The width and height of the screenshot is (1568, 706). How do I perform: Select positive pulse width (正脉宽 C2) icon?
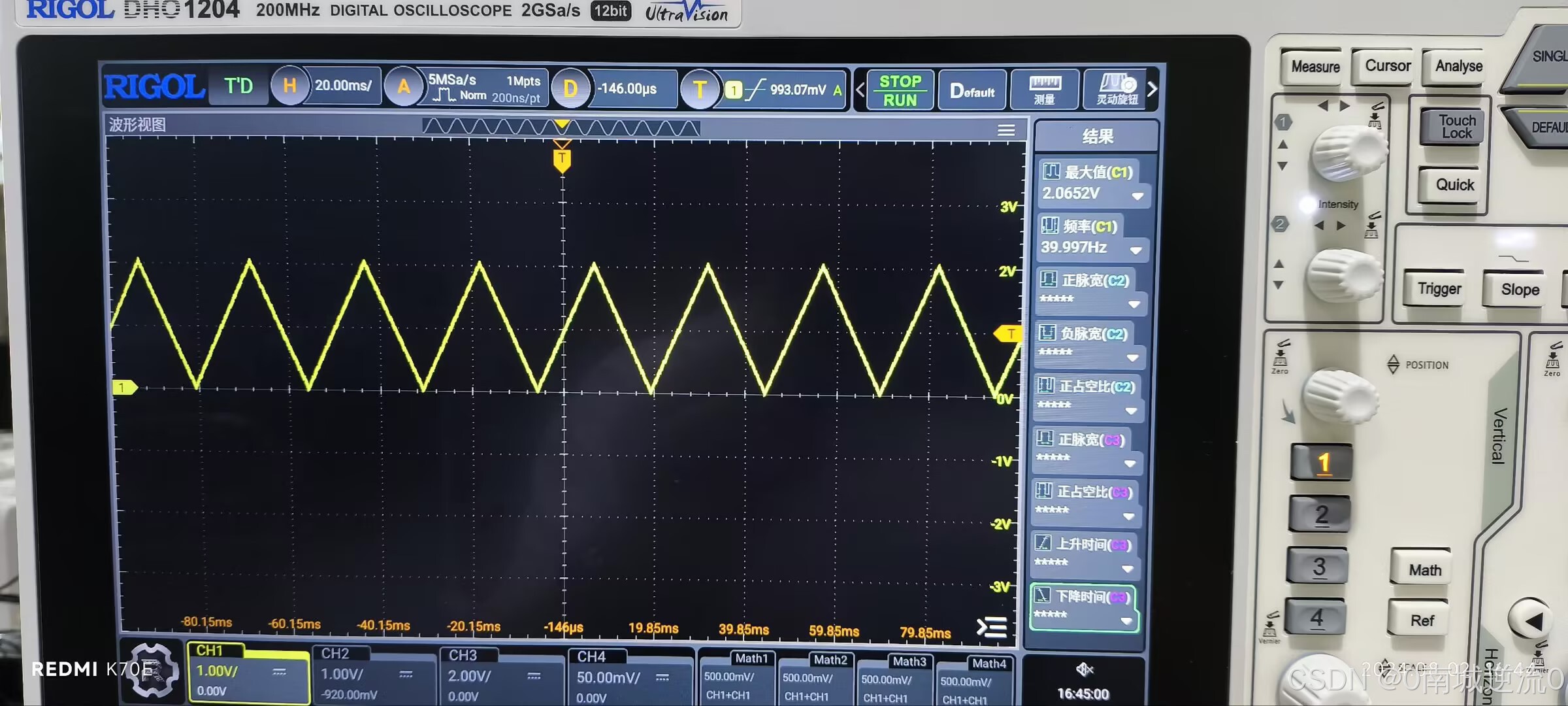pos(1049,279)
